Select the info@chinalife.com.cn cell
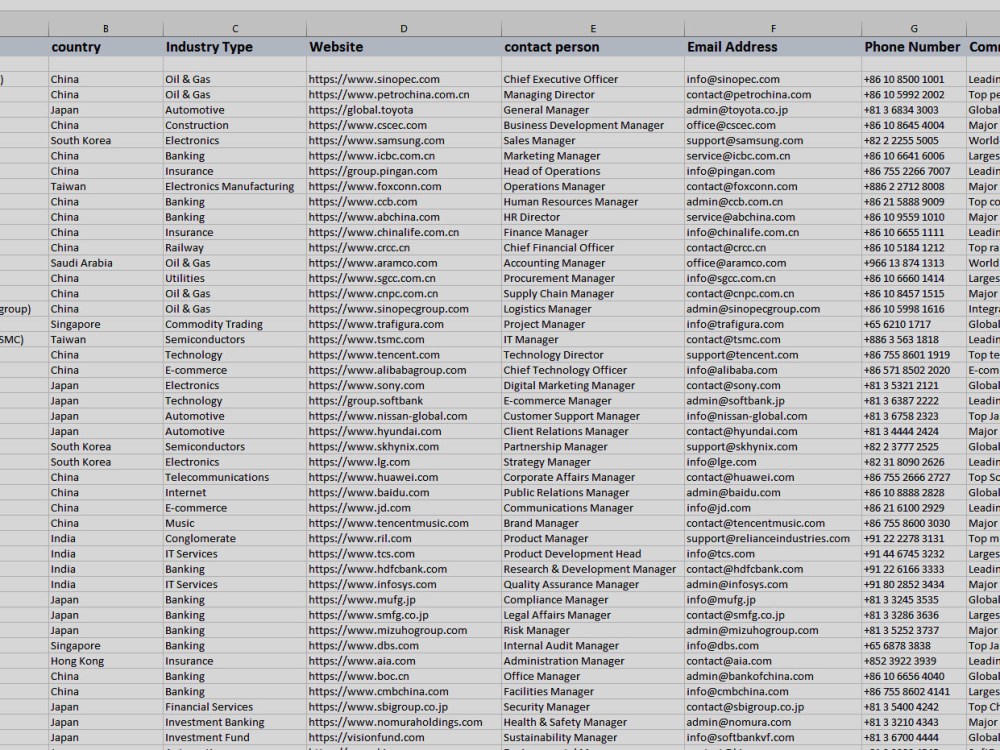1000x750 pixels. tap(773, 232)
